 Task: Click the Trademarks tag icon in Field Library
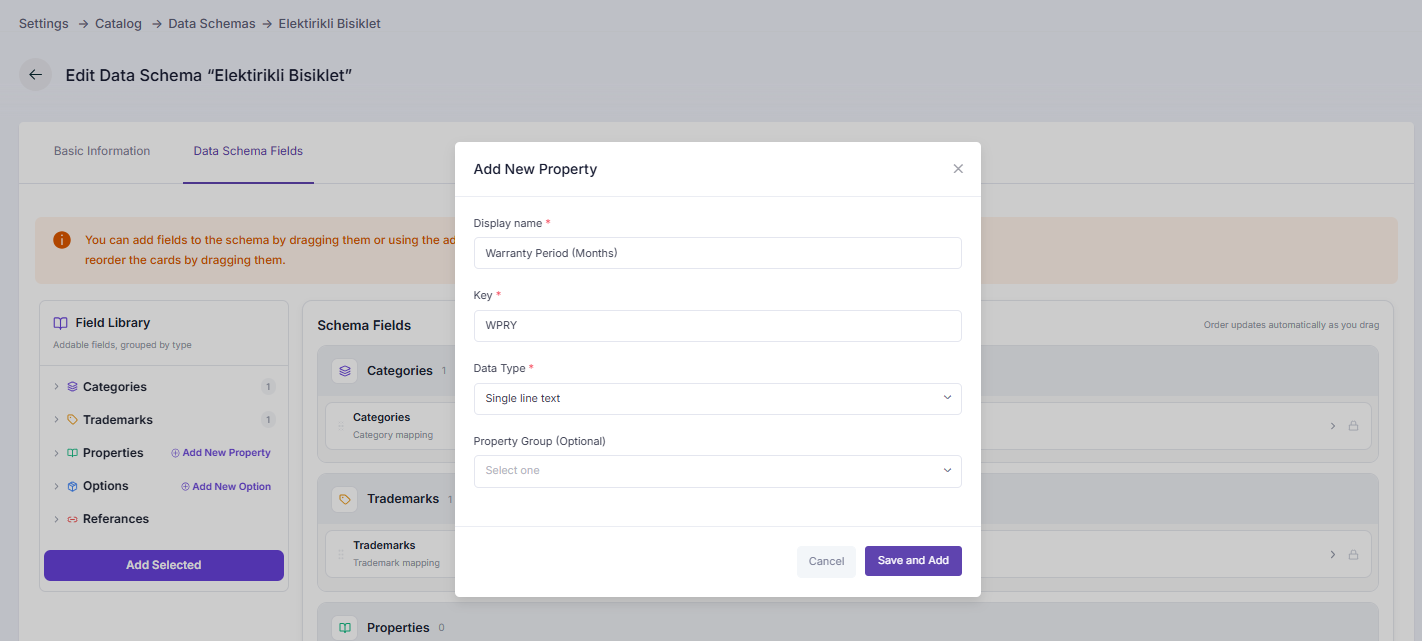tap(72, 420)
